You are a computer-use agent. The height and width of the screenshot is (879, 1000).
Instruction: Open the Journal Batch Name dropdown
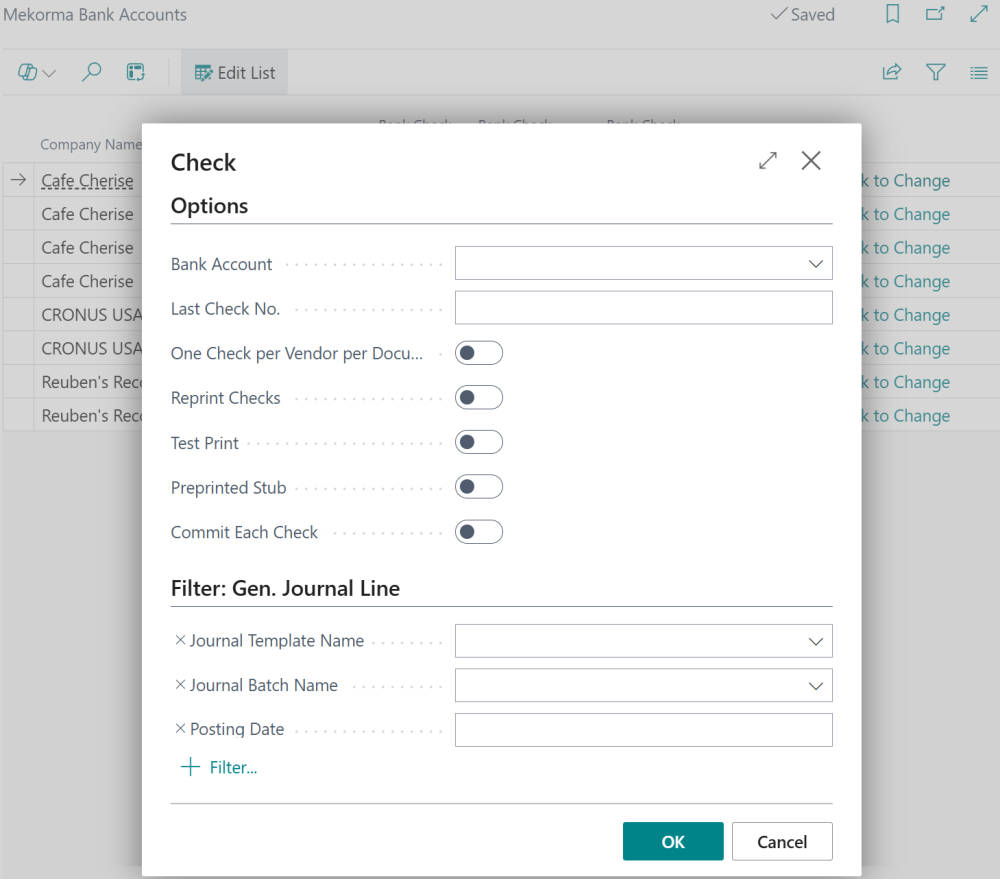click(x=817, y=685)
